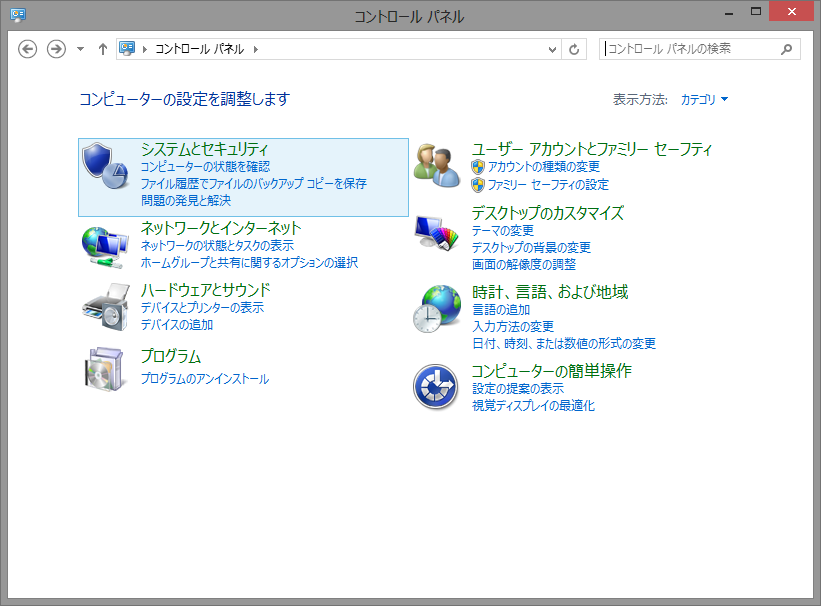The height and width of the screenshot is (606, 821).
Task: Open デスクトップのカスタマイズ heading
Action: point(548,213)
